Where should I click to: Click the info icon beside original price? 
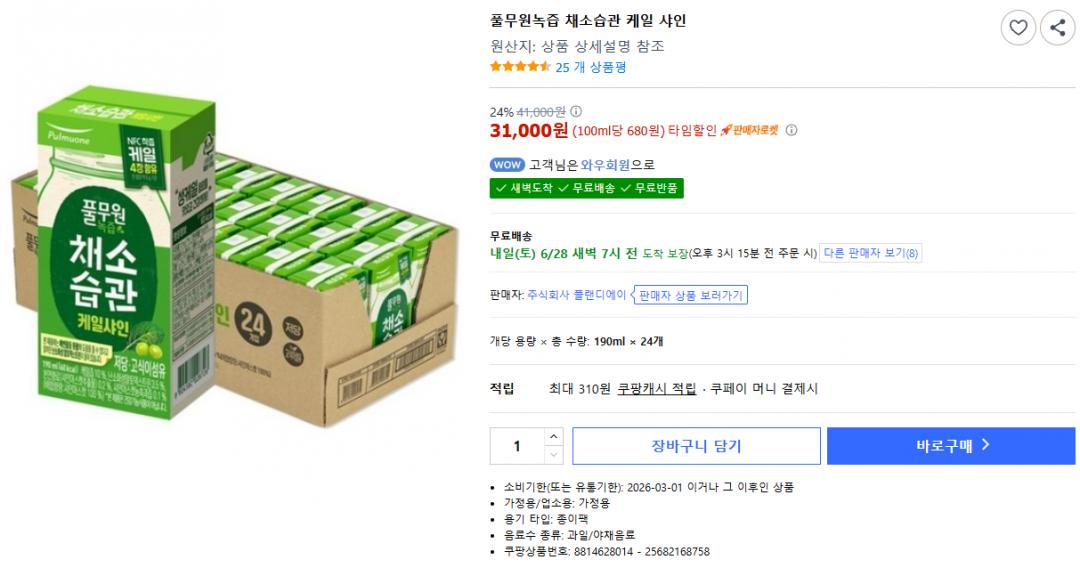(x=576, y=112)
